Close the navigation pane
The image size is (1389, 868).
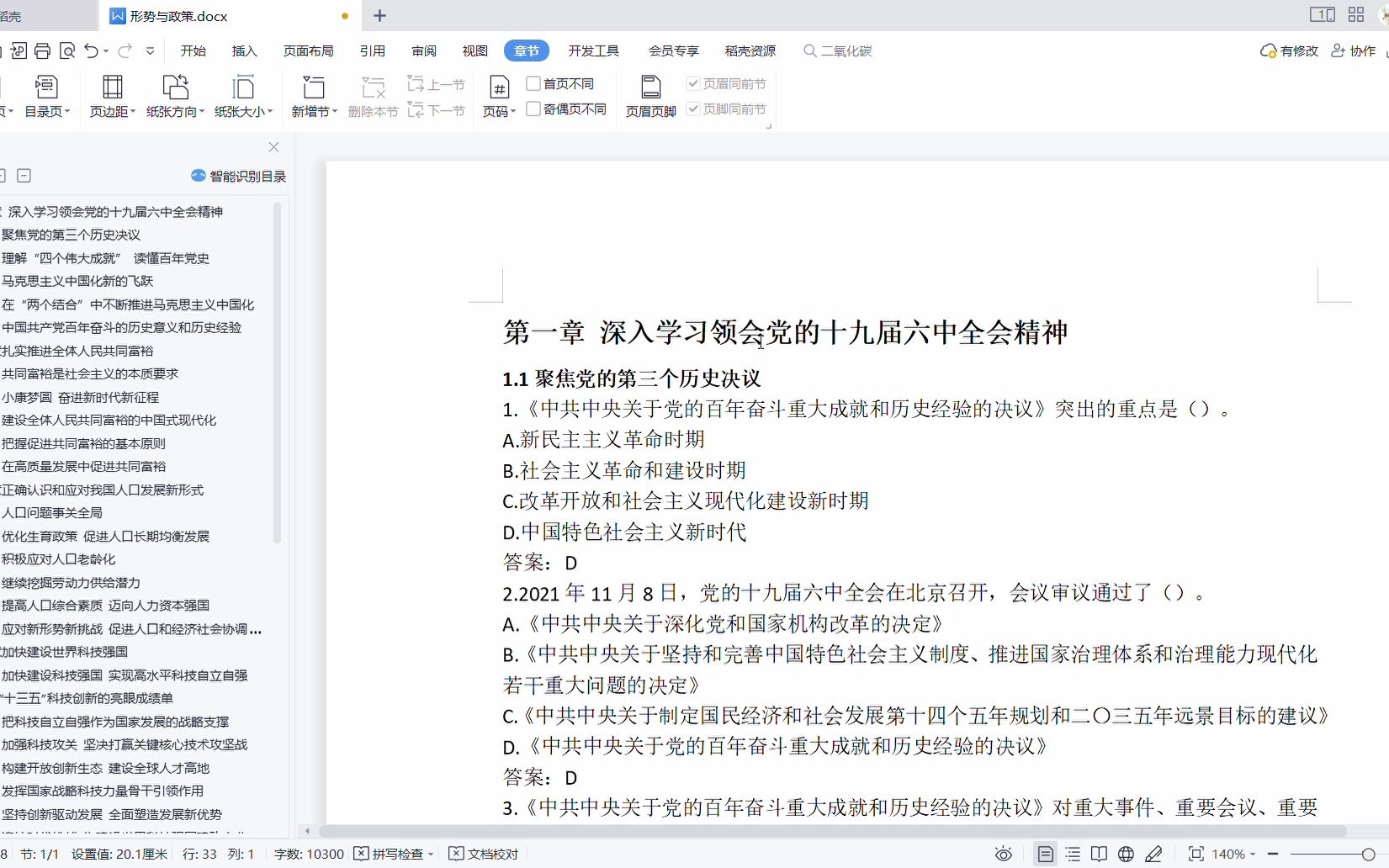coord(273,147)
